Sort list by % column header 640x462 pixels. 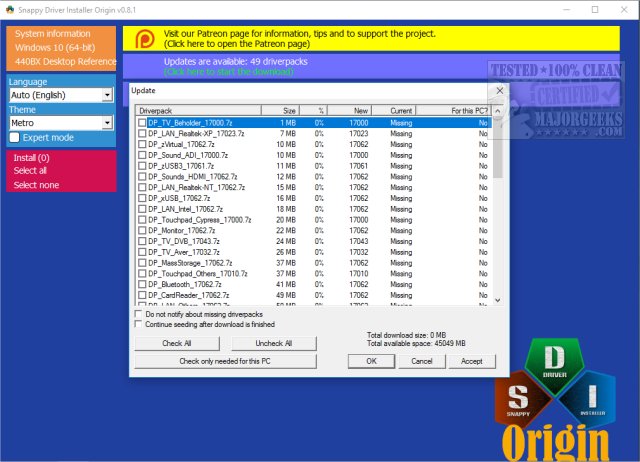[313, 111]
